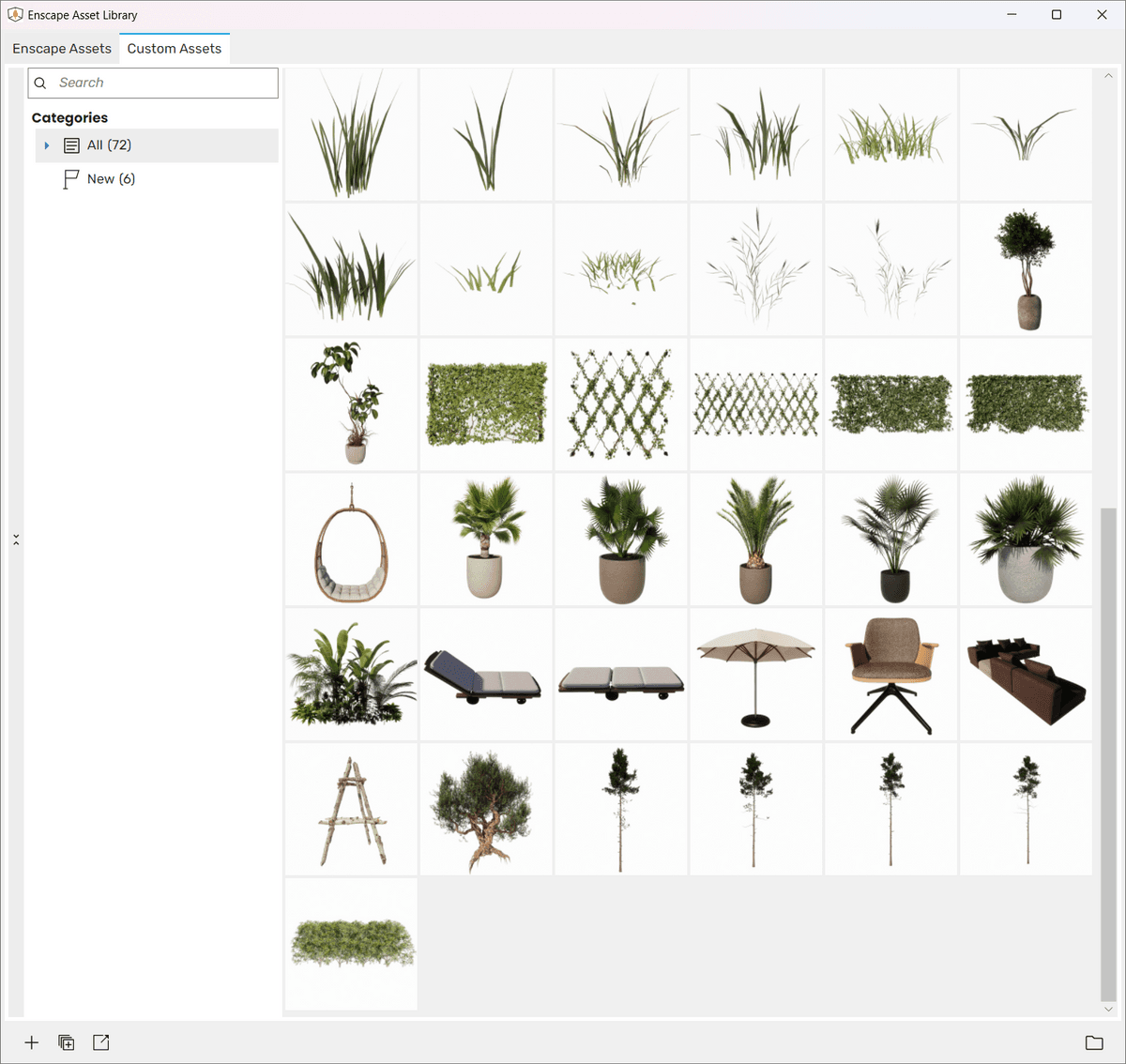Click the magnifier search icon
The width and height of the screenshot is (1126, 1064).
[40, 83]
